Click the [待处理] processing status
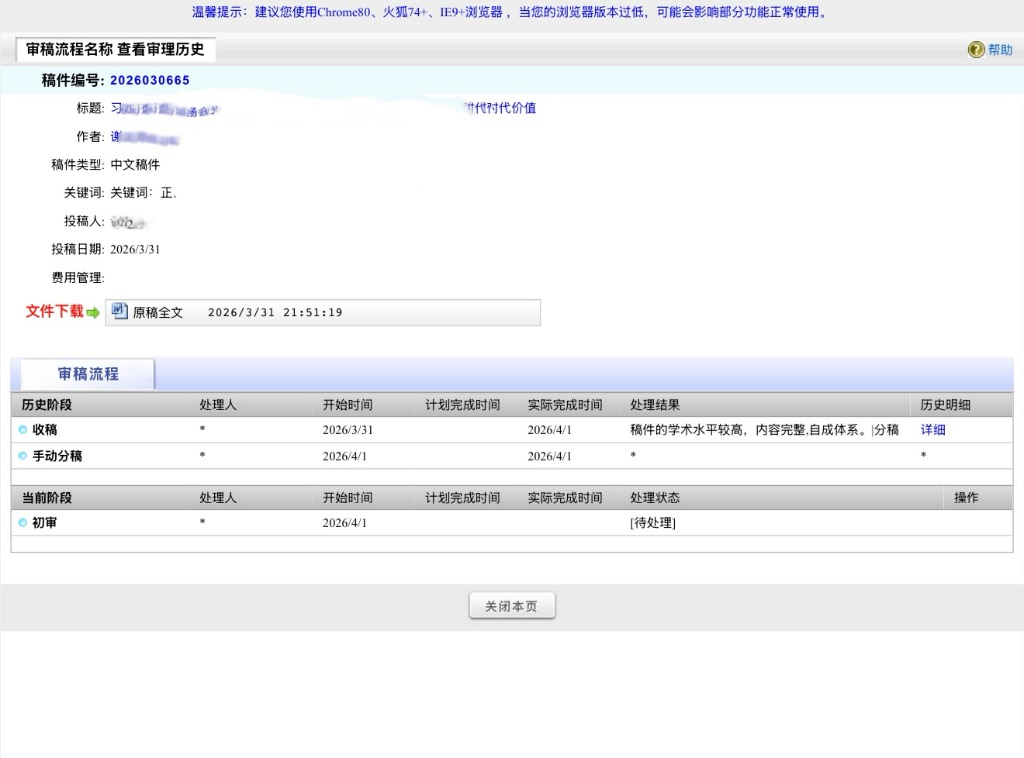This screenshot has height=758, width=1024. pyautogui.click(x=653, y=523)
